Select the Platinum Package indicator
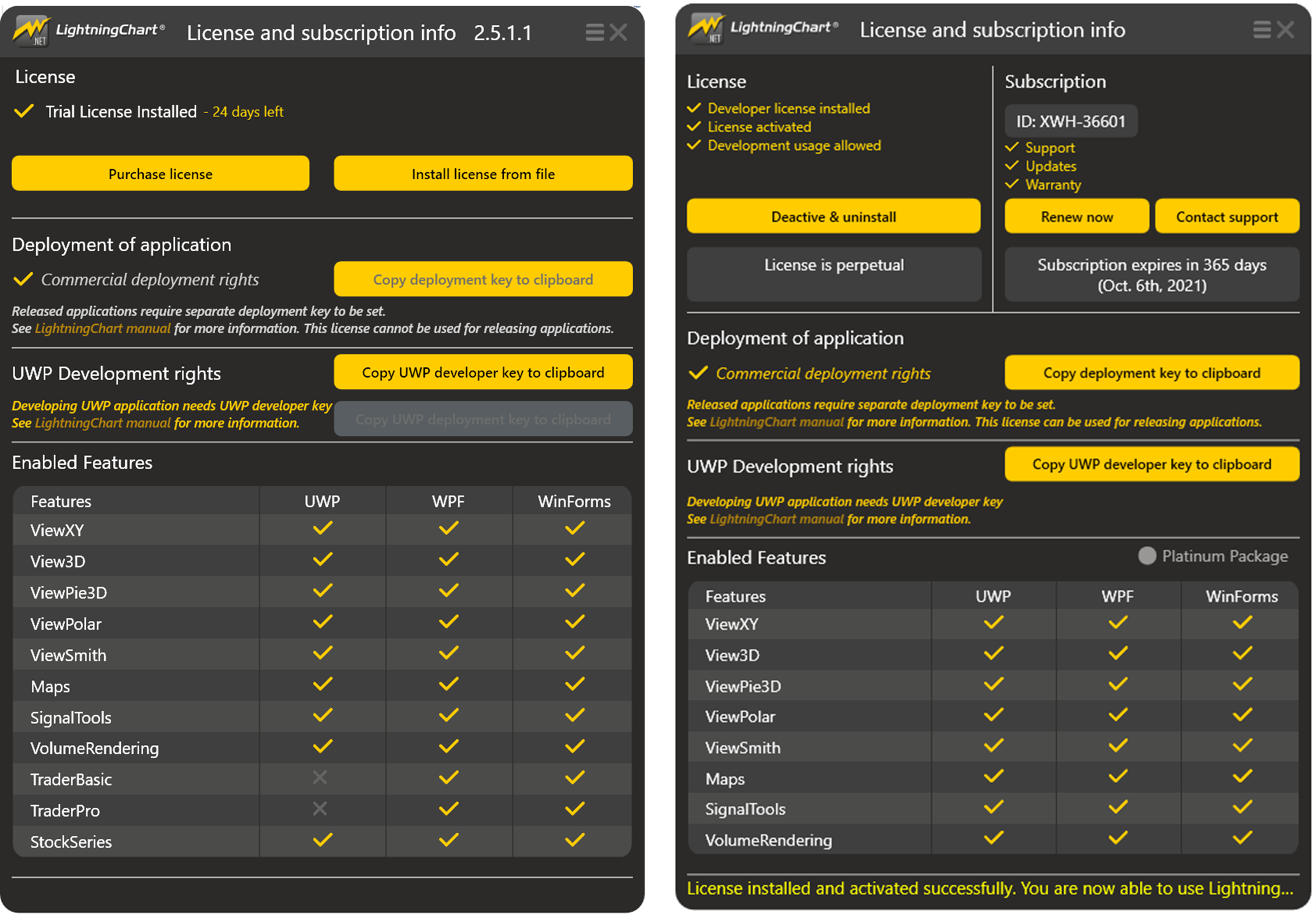 tap(1147, 556)
